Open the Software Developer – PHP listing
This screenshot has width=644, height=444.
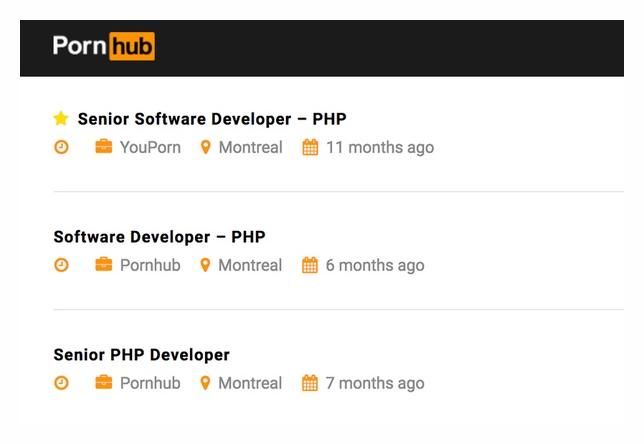pyautogui.click(x=159, y=237)
